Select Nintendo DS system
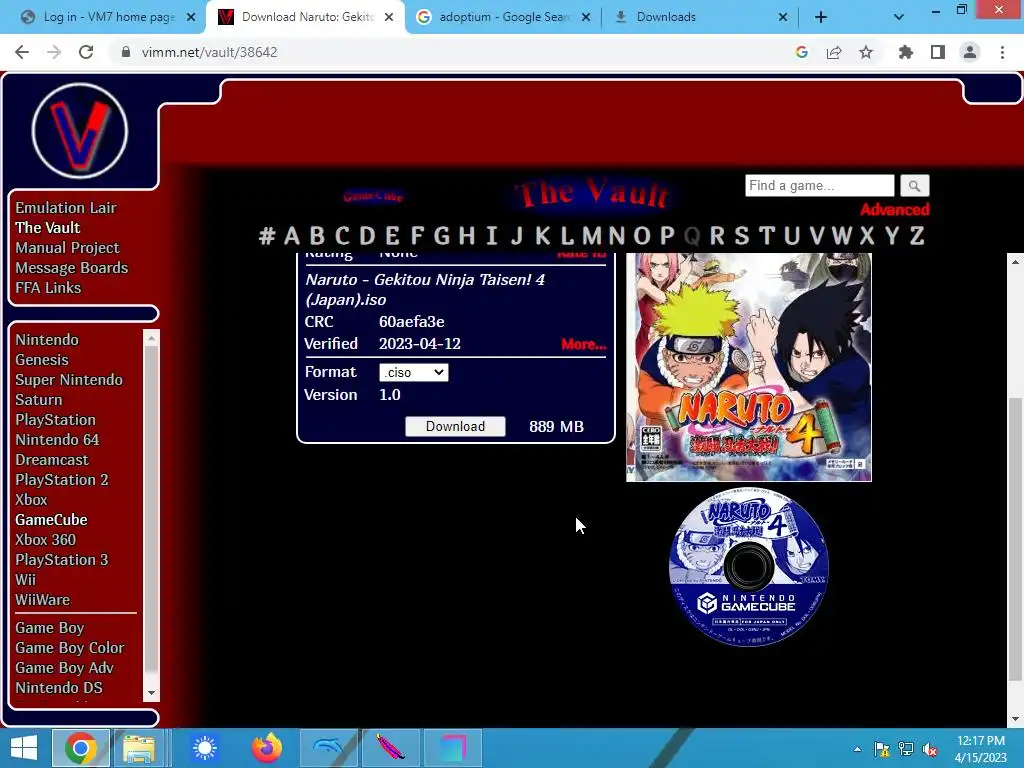The width and height of the screenshot is (1024, 768). 59,688
